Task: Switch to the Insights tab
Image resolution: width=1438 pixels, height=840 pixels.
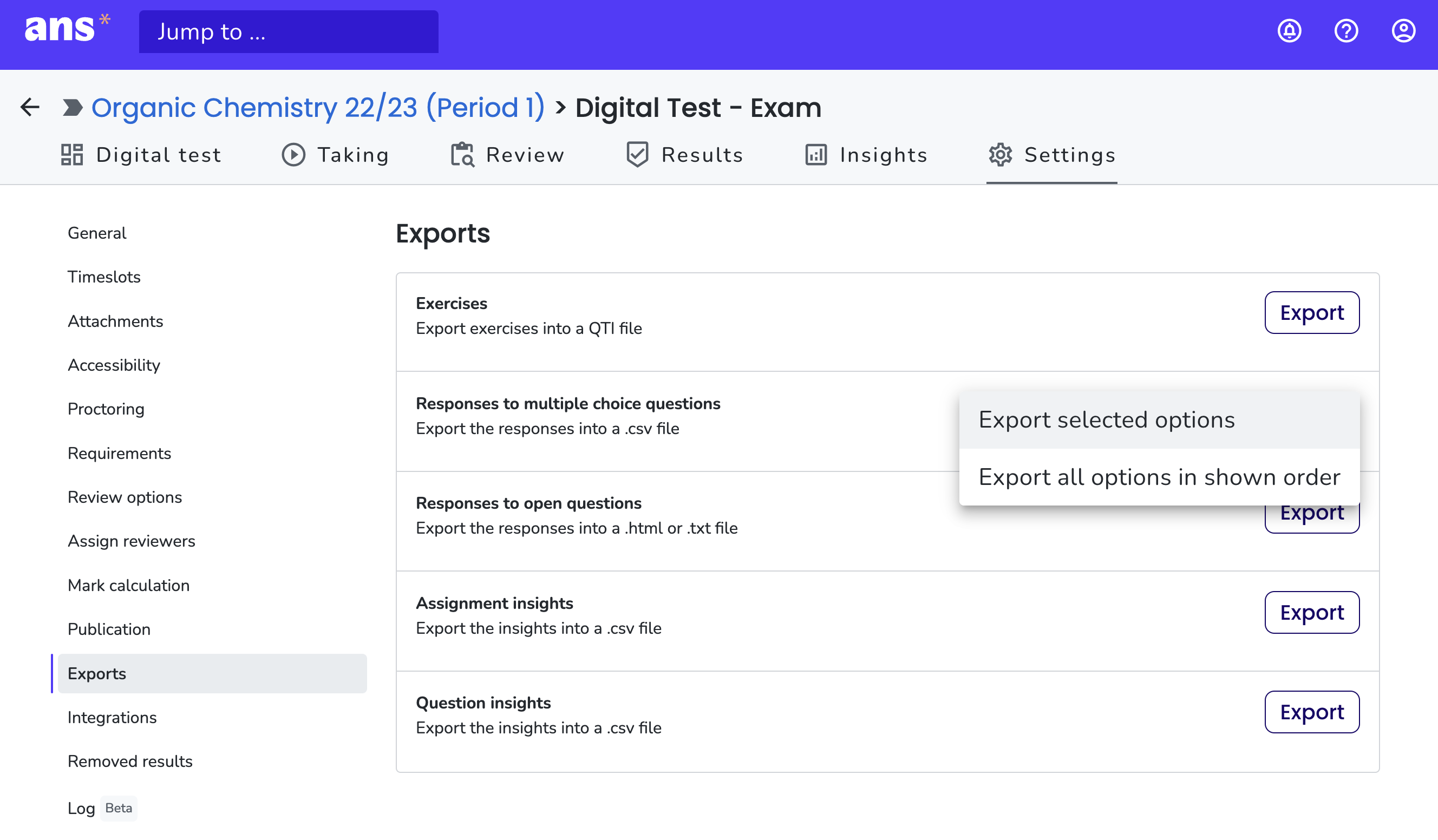Action: 866,155
